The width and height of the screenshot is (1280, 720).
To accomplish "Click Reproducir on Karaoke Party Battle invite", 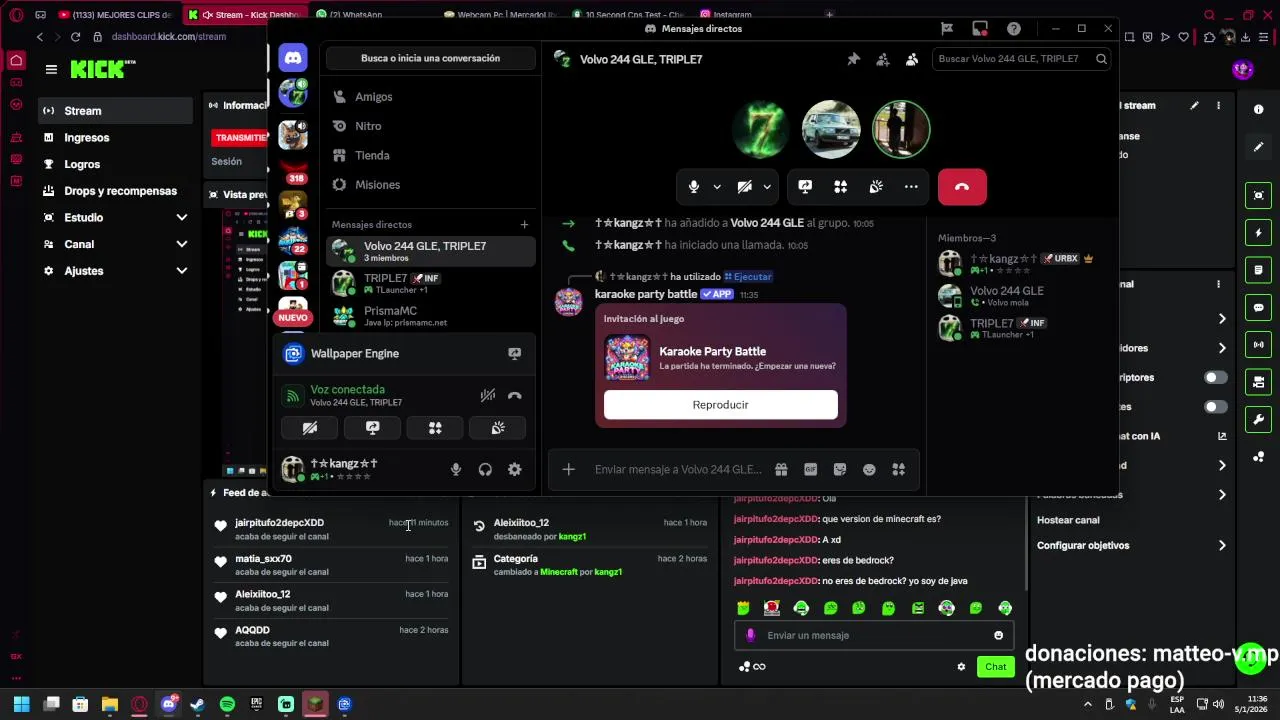I will point(720,405).
